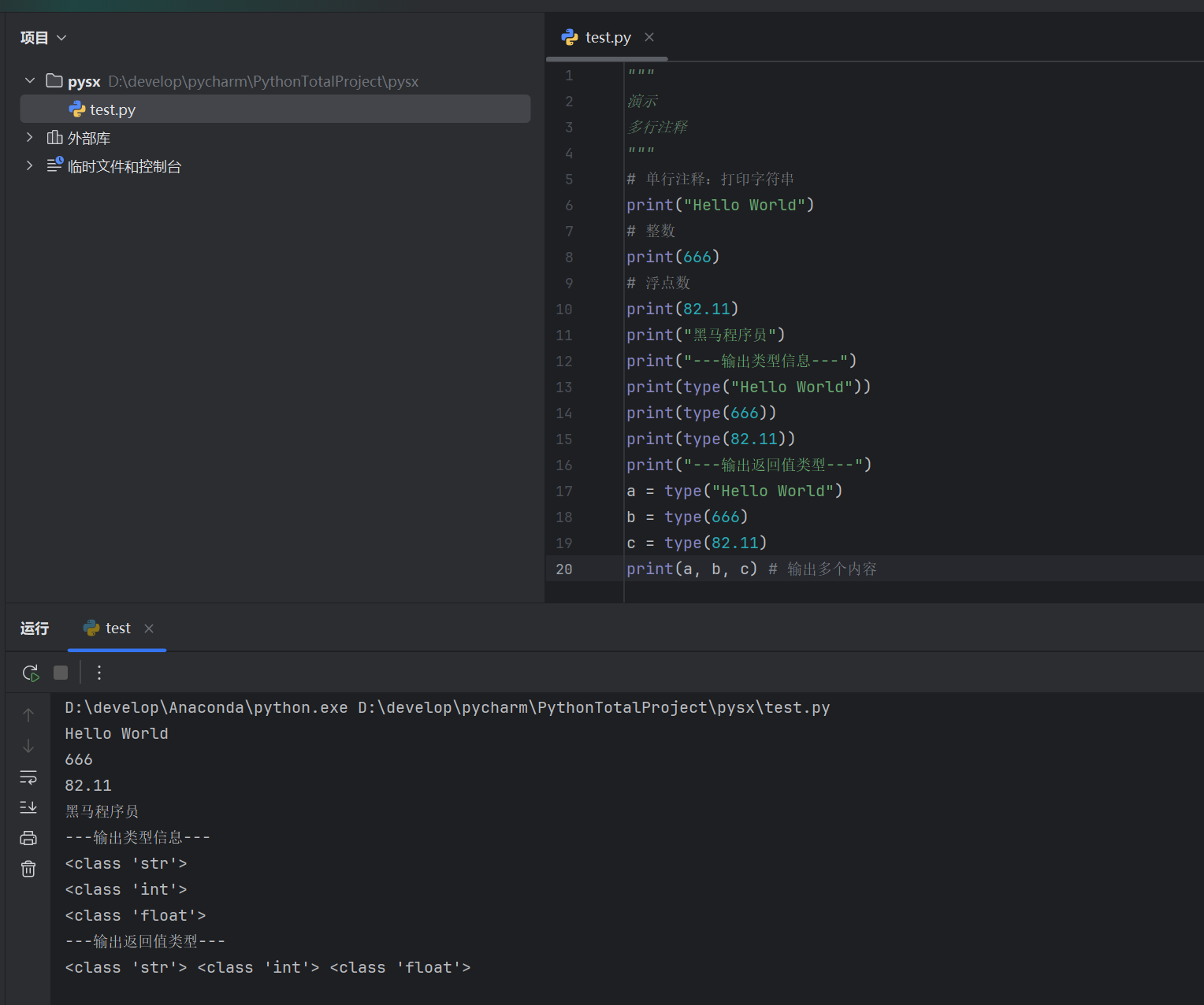Switch to the test.py editor tab
This screenshot has width=1204, height=1005.
[608, 37]
